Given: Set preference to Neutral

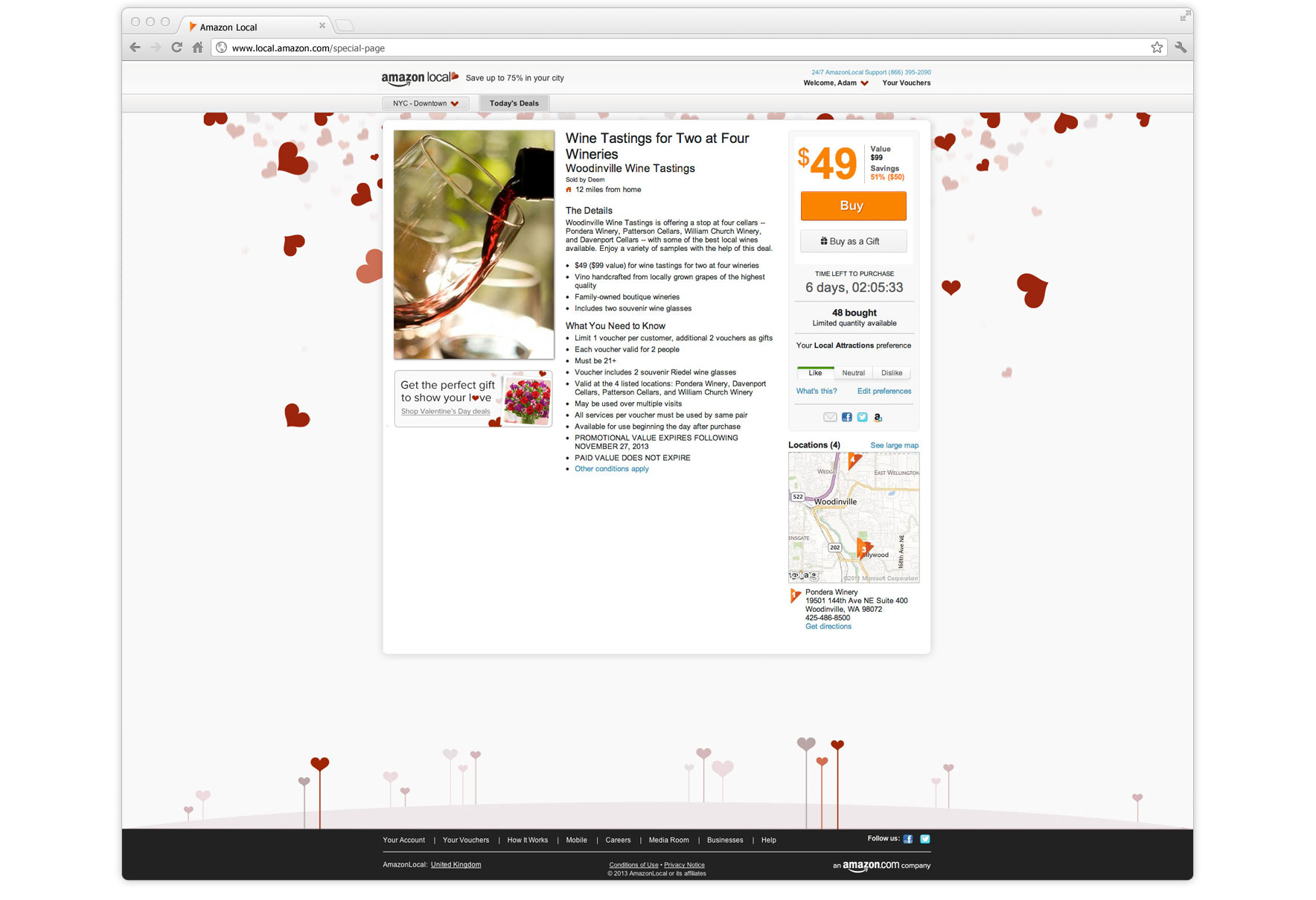Looking at the screenshot, I should [854, 373].
